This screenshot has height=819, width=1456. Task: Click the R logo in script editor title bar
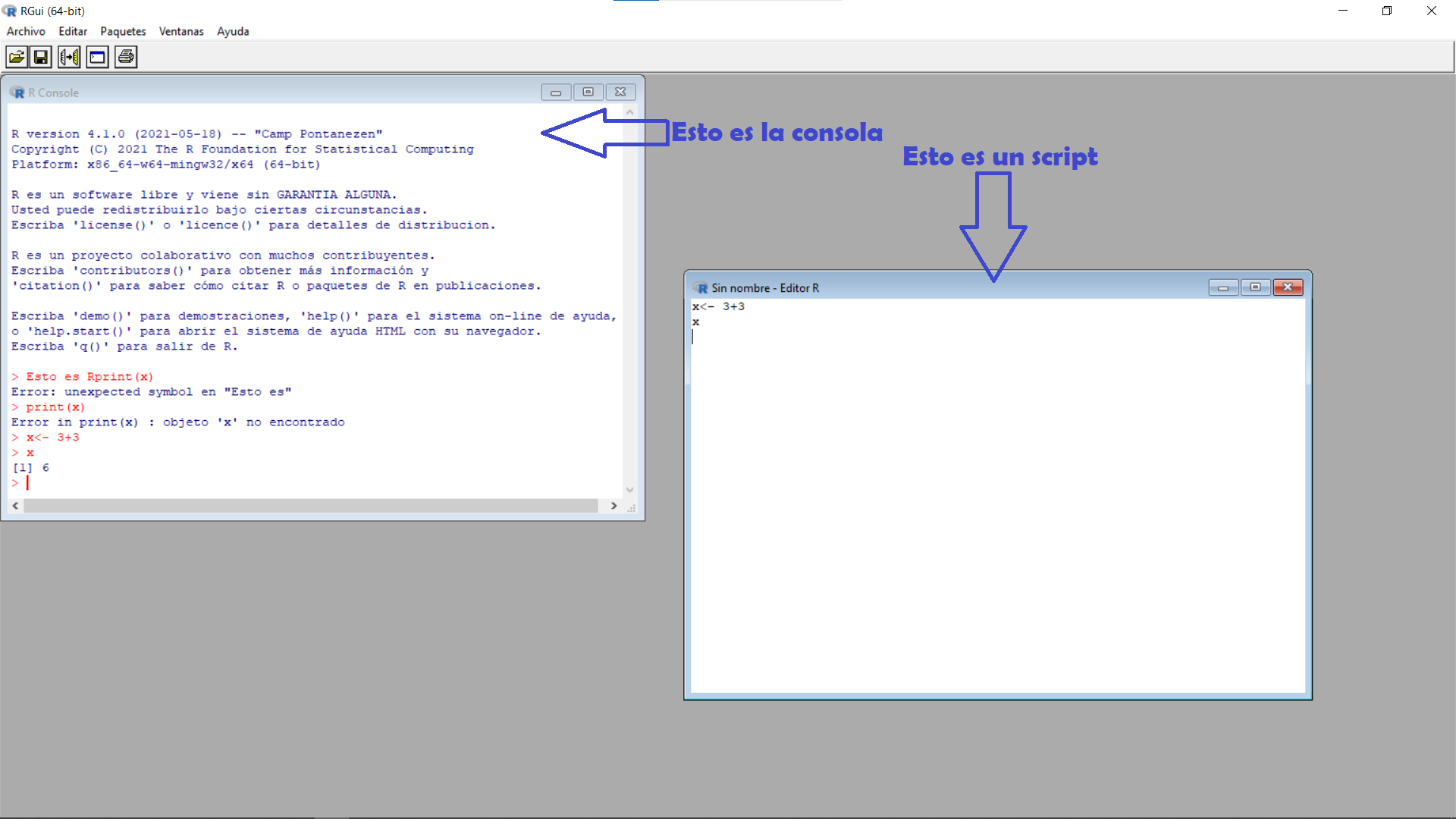coord(700,288)
